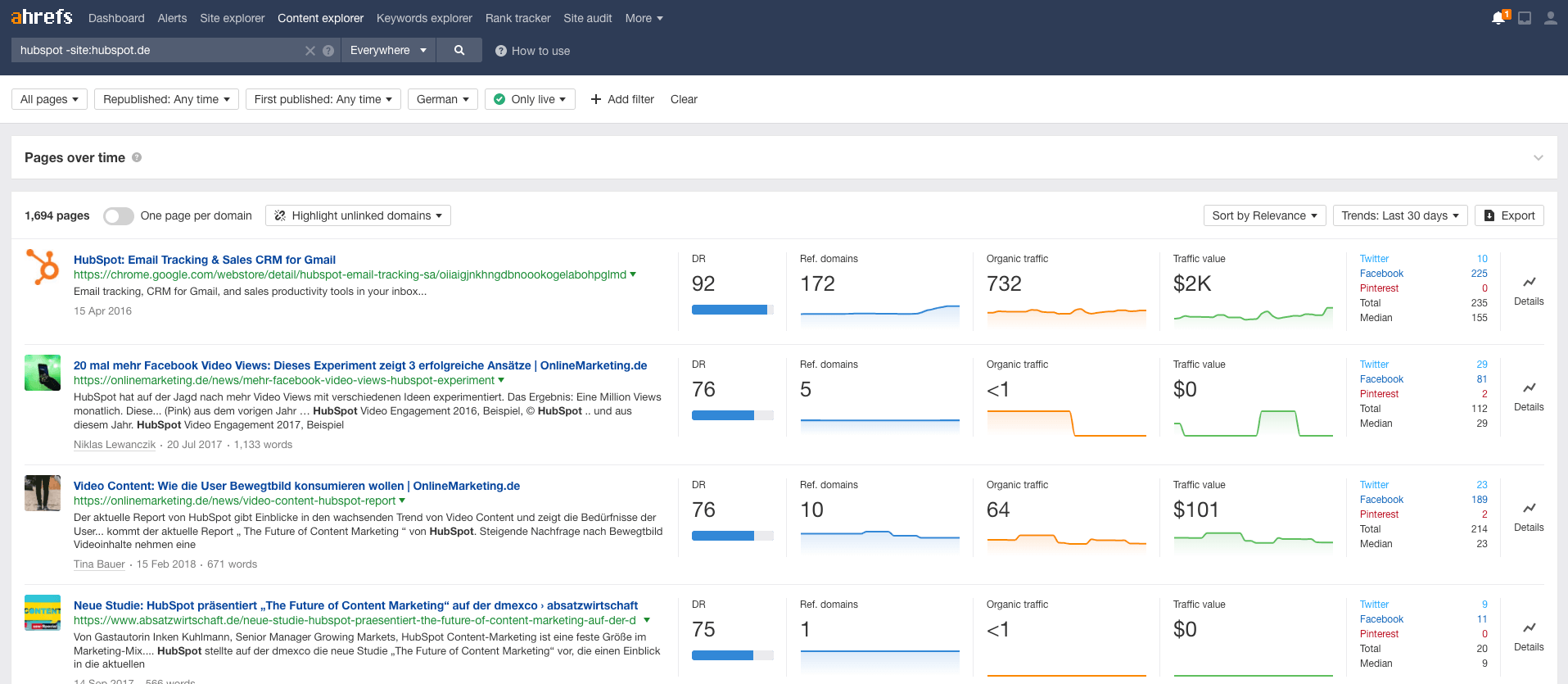Open the All pages dropdown
Screen dimensions: 1568x684
[x=49, y=99]
